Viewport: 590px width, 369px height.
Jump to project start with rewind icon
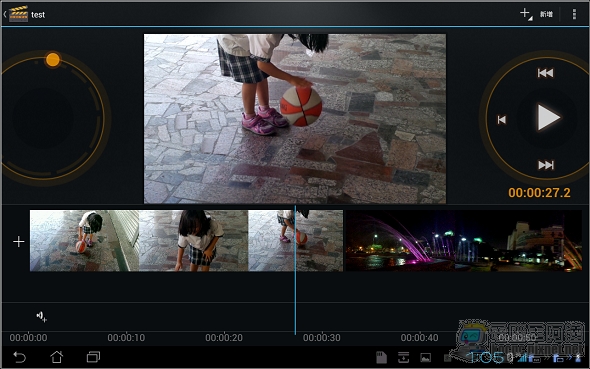click(x=545, y=73)
